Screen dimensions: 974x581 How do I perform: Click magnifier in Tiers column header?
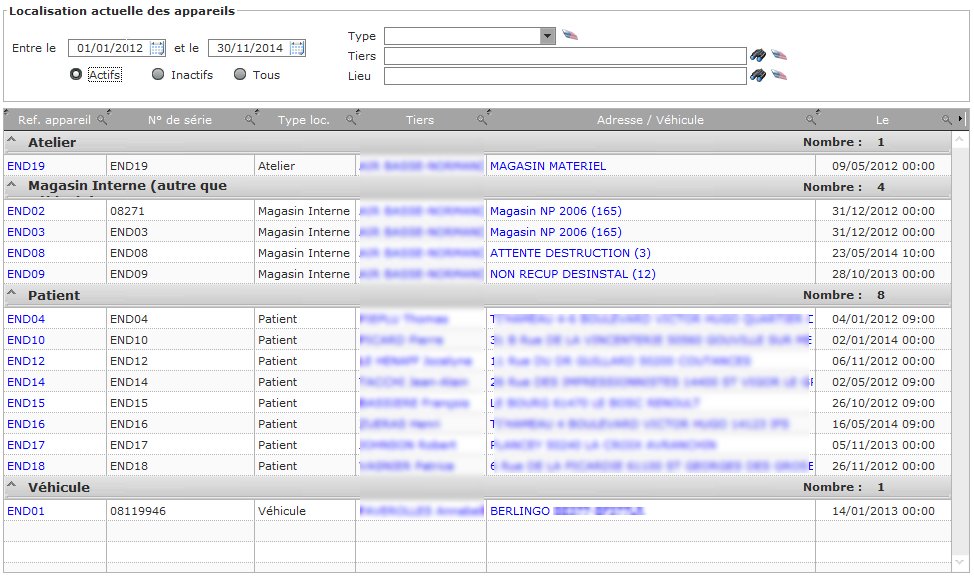pyautogui.click(x=483, y=119)
